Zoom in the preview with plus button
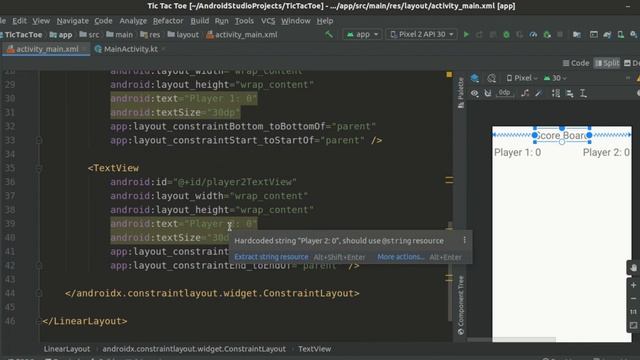640x360 pixels. pyautogui.click(x=633, y=285)
